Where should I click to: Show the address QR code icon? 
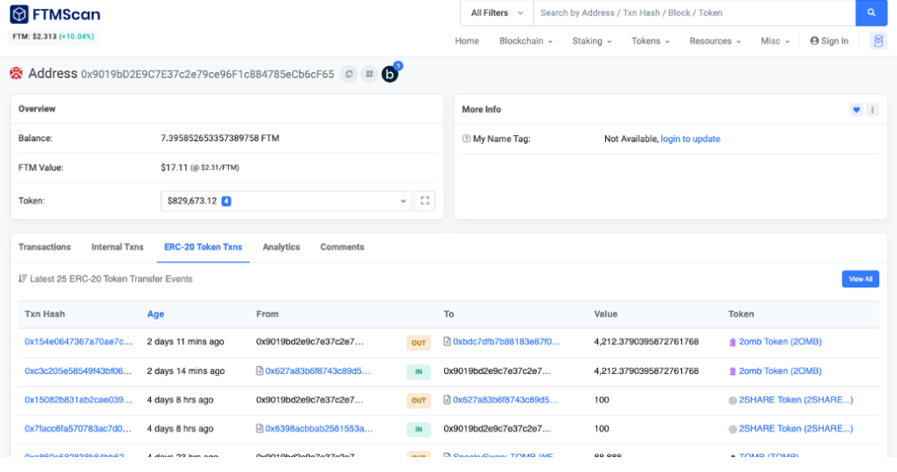370,74
